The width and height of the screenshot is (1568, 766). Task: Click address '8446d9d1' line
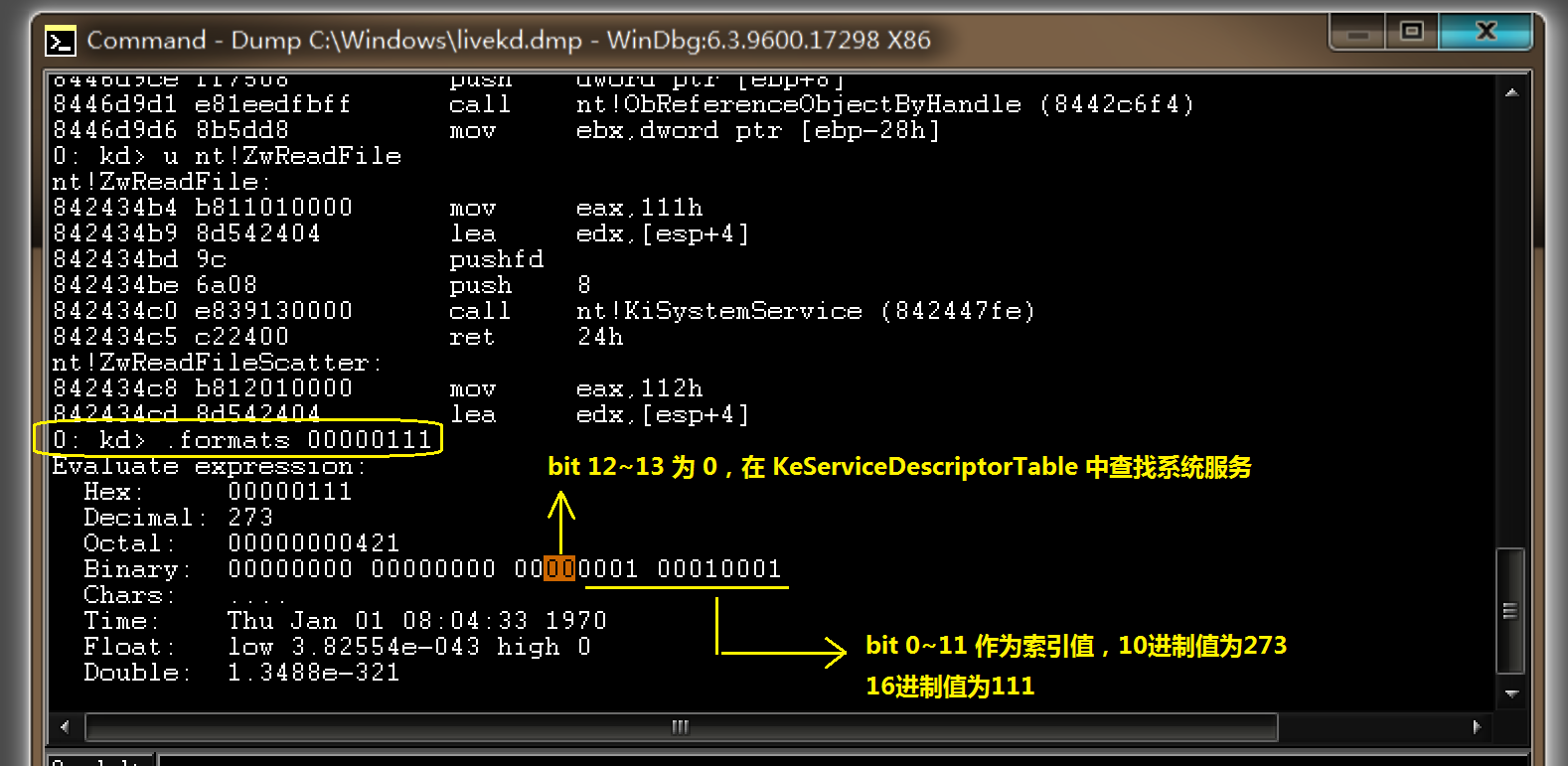click(115, 104)
